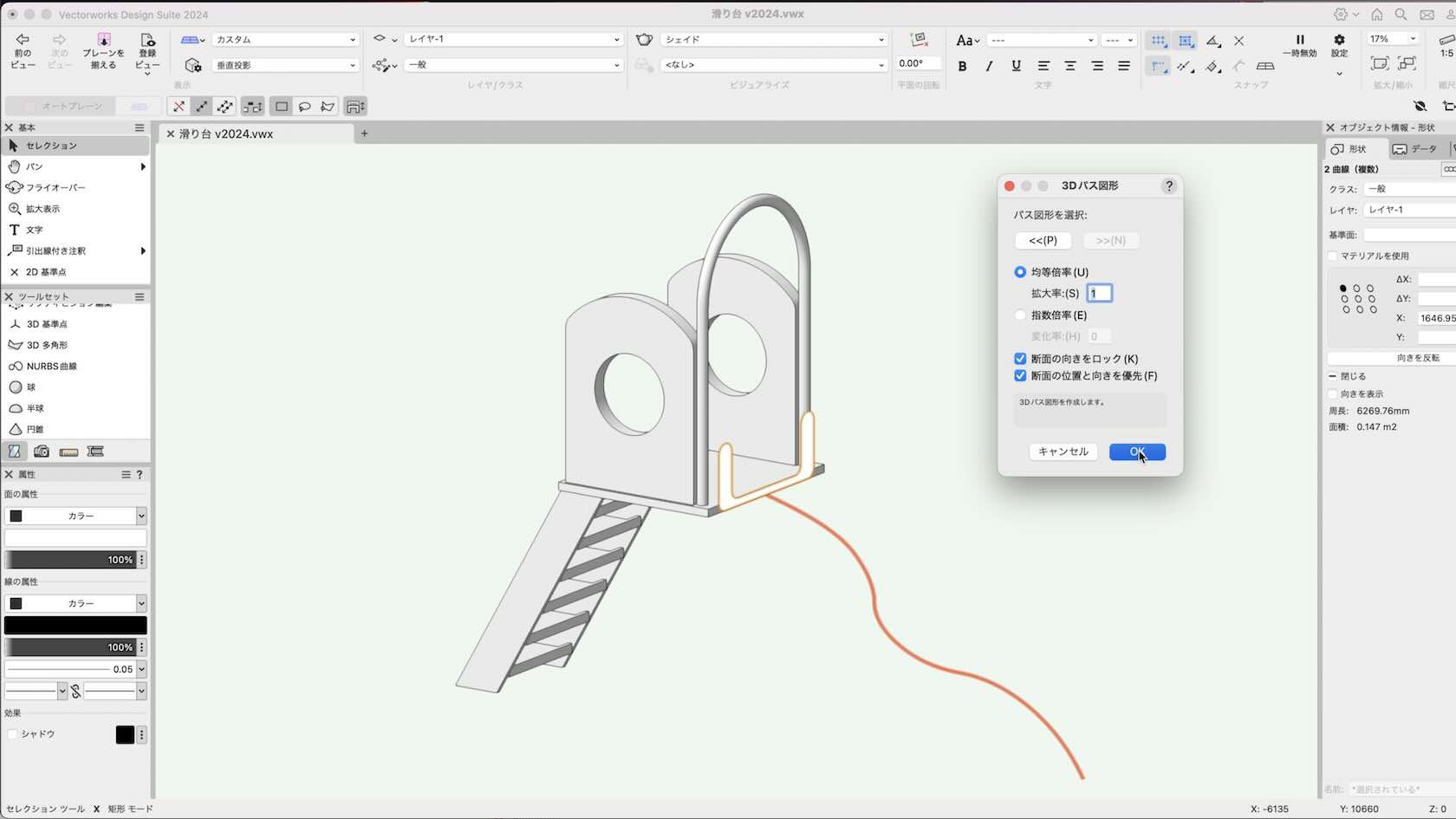Image resolution: width=1456 pixels, height=819 pixels.
Task: Click the fill color swatch
Action: tap(75, 537)
